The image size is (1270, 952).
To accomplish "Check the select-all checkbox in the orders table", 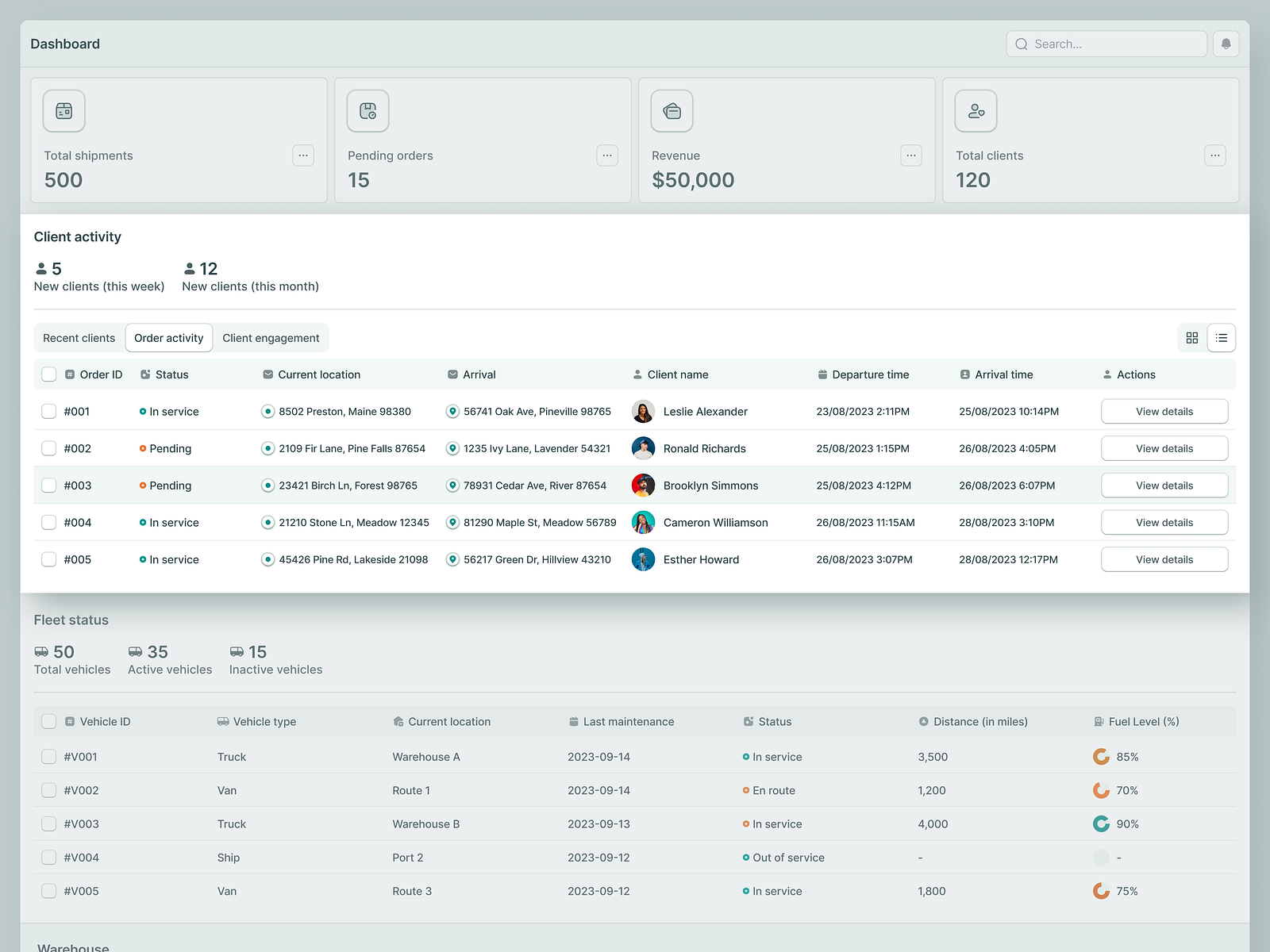I will 48,374.
